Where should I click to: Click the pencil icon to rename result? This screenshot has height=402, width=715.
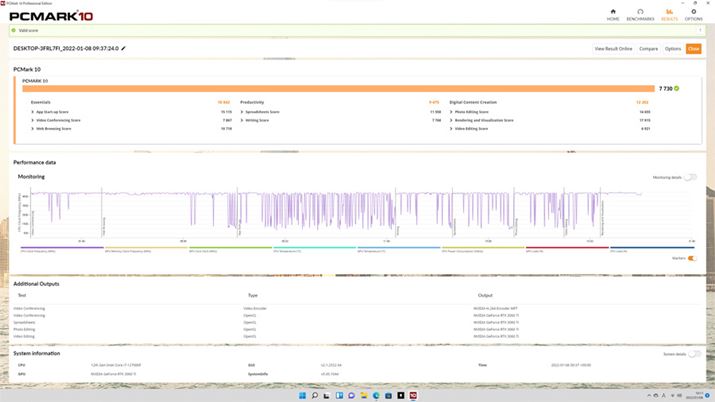pyautogui.click(x=124, y=48)
